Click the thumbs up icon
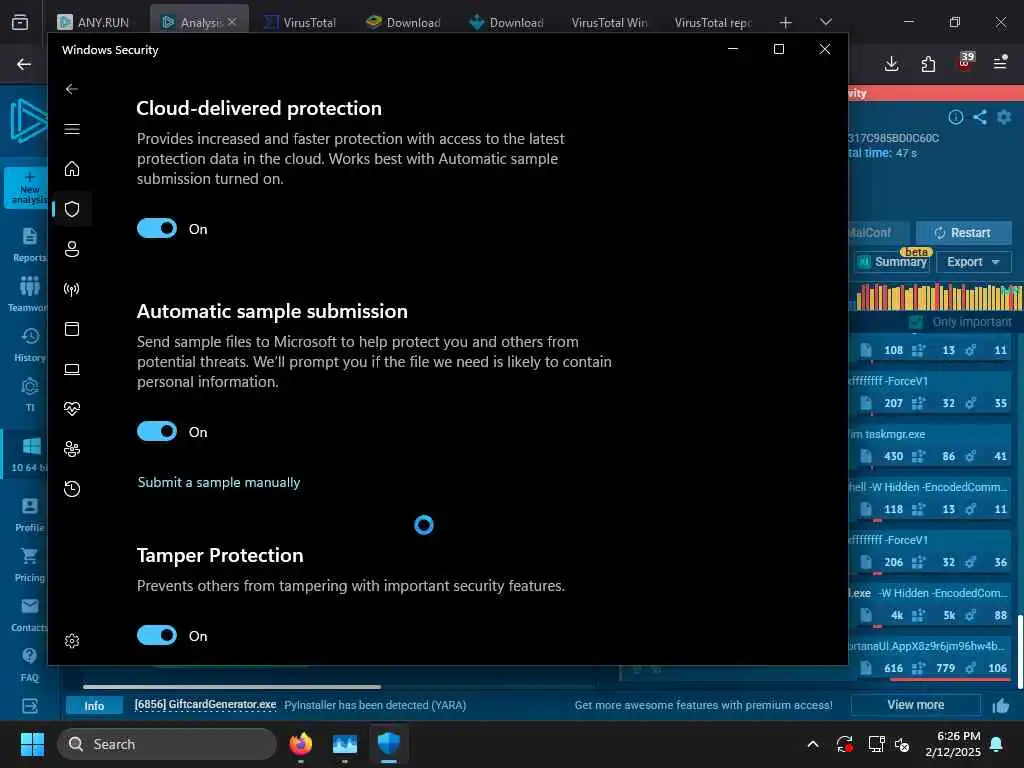This screenshot has width=1024, height=768. coord(1000,705)
